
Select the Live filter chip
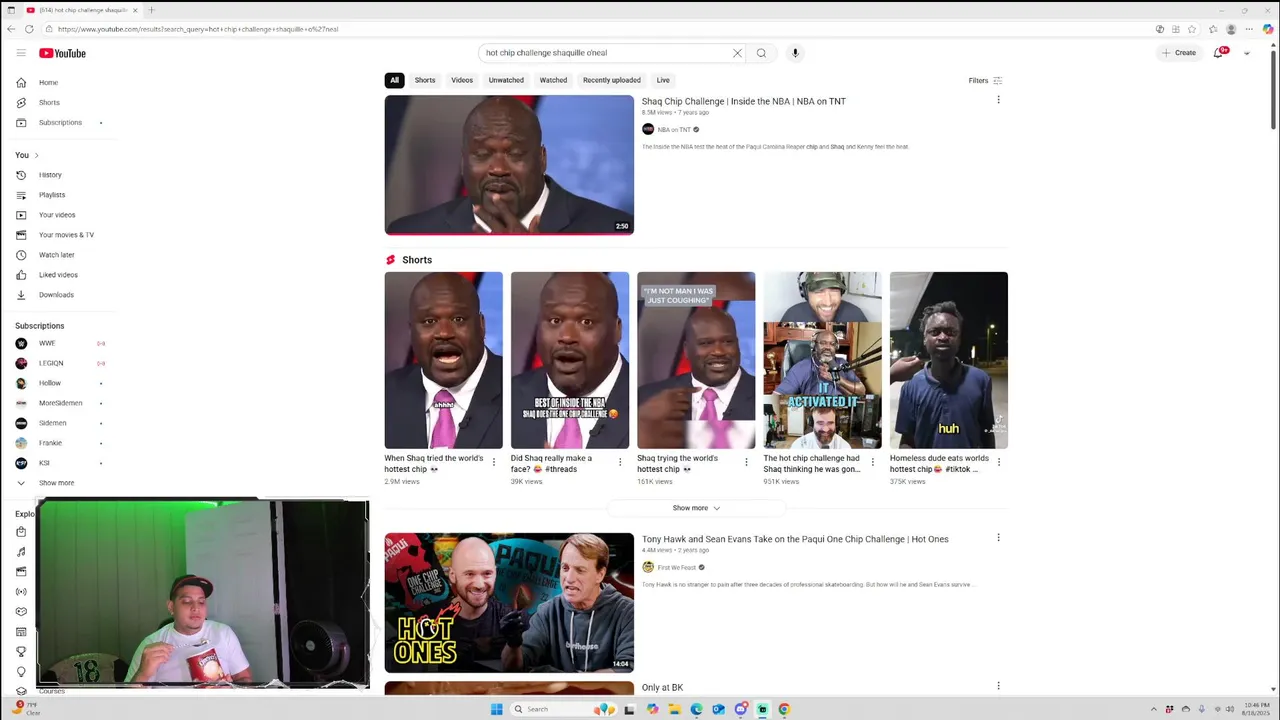coord(663,80)
